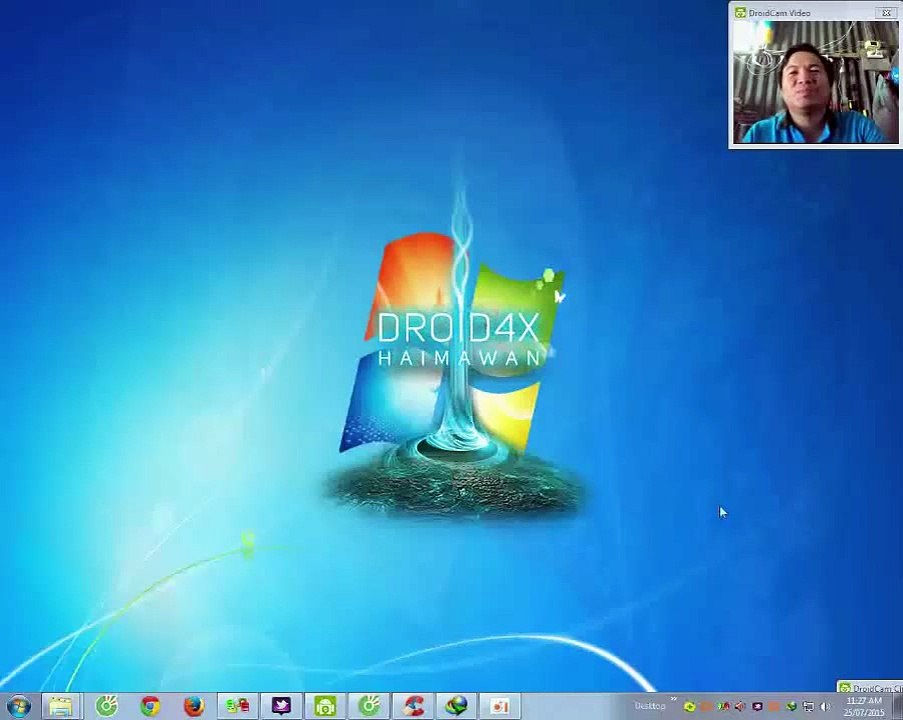Open Internet Download Manager from the taskbar
Screen dimensions: 903x720
(x=457, y=706)
